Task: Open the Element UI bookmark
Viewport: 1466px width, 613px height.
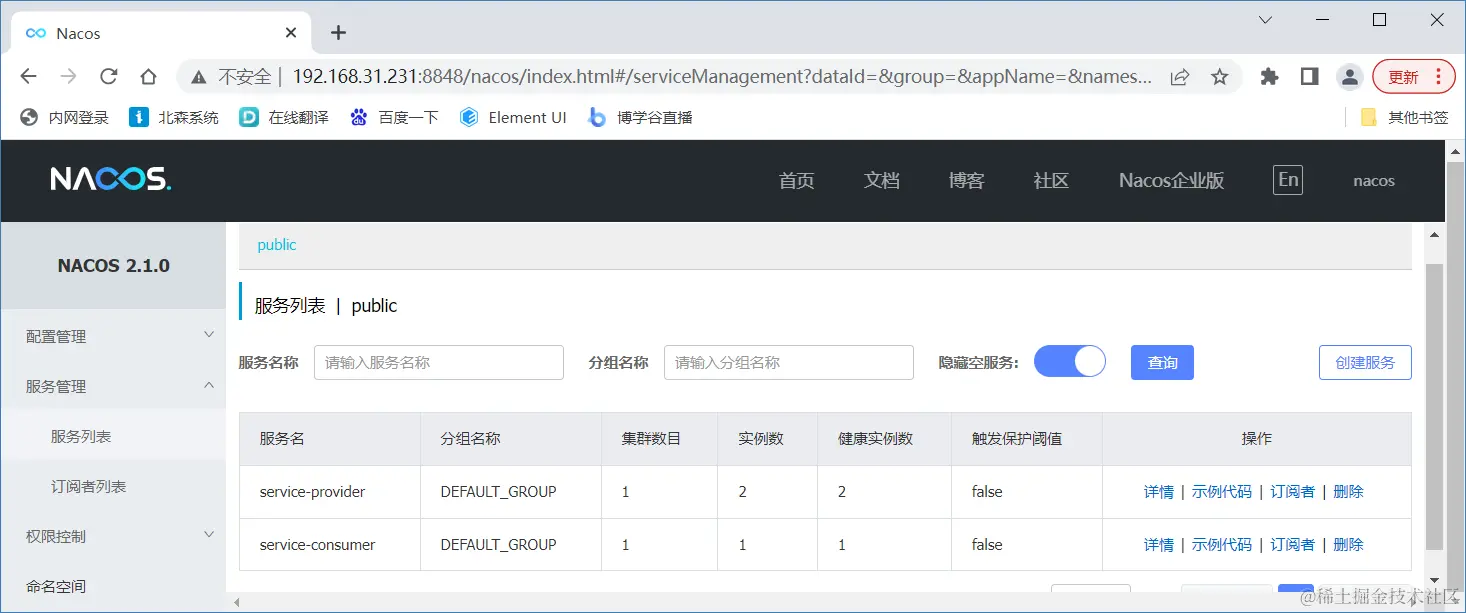Action: point(513,118)
